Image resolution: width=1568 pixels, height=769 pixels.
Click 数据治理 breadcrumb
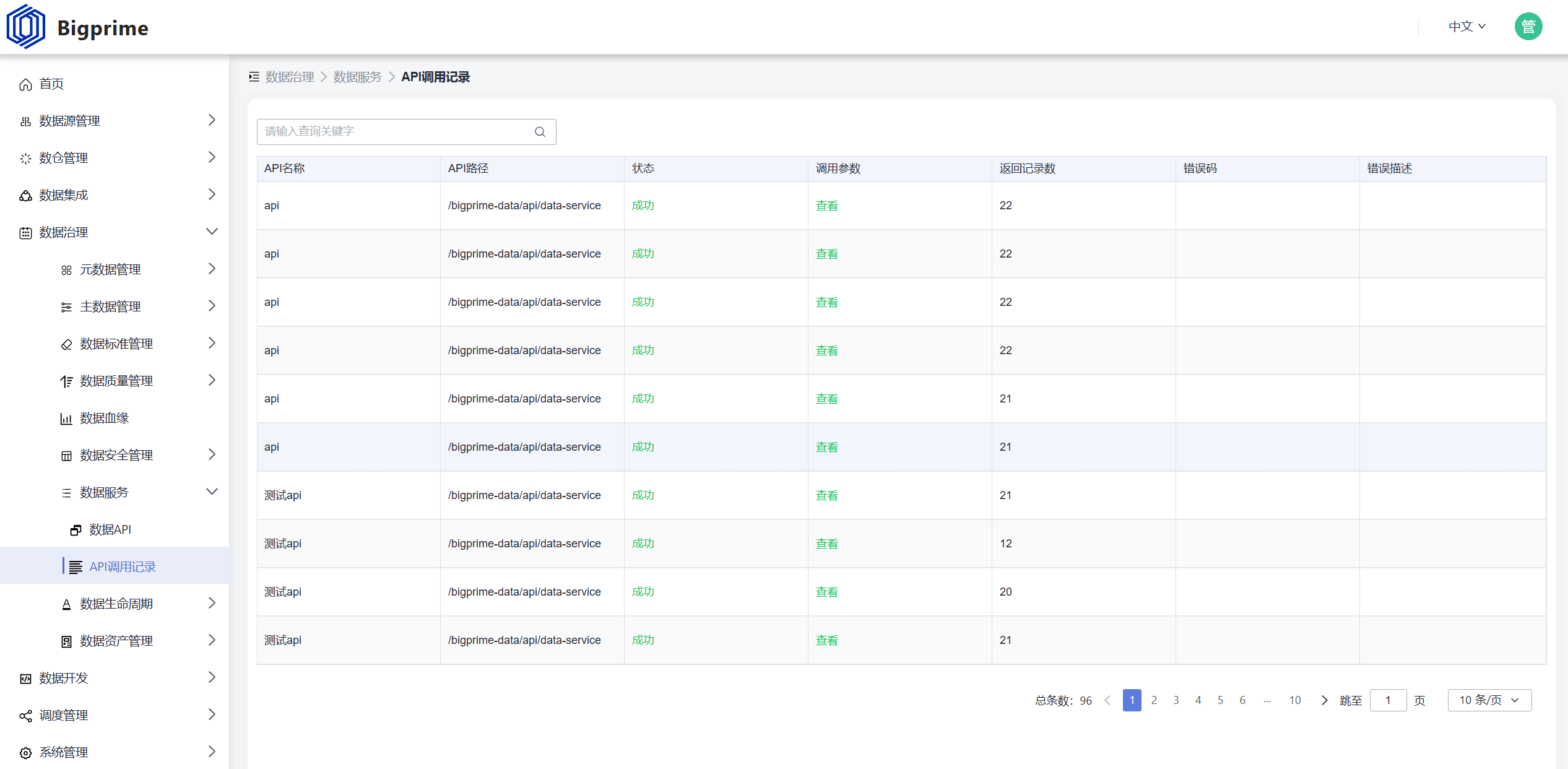(x=290, y=77)
